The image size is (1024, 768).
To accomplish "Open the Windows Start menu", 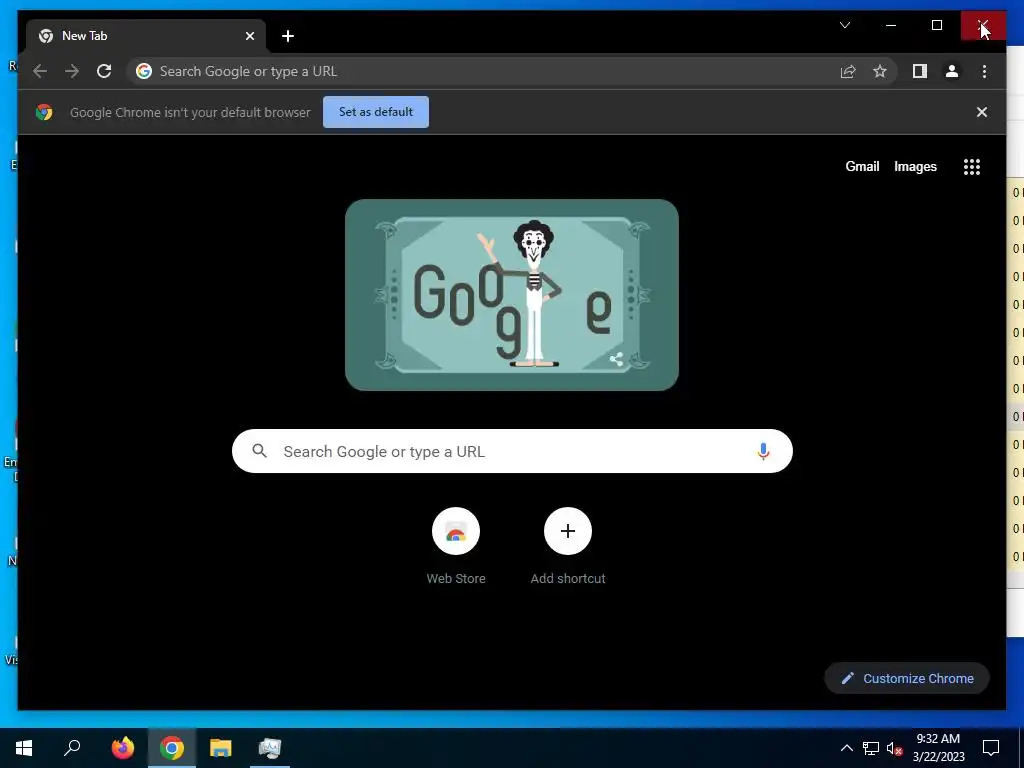I will pos(24,748).
